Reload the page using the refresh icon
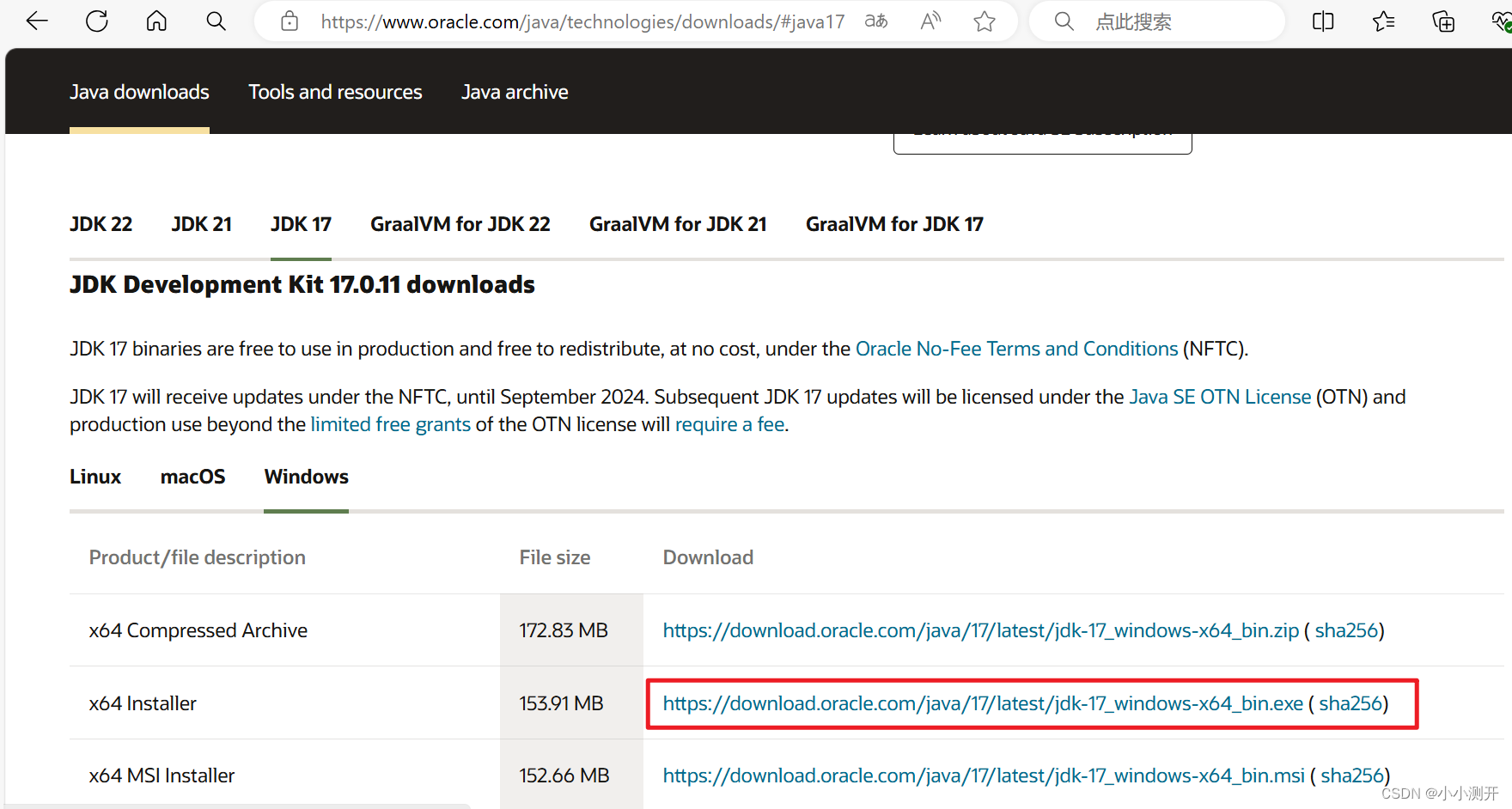 [x=97, y=21]
